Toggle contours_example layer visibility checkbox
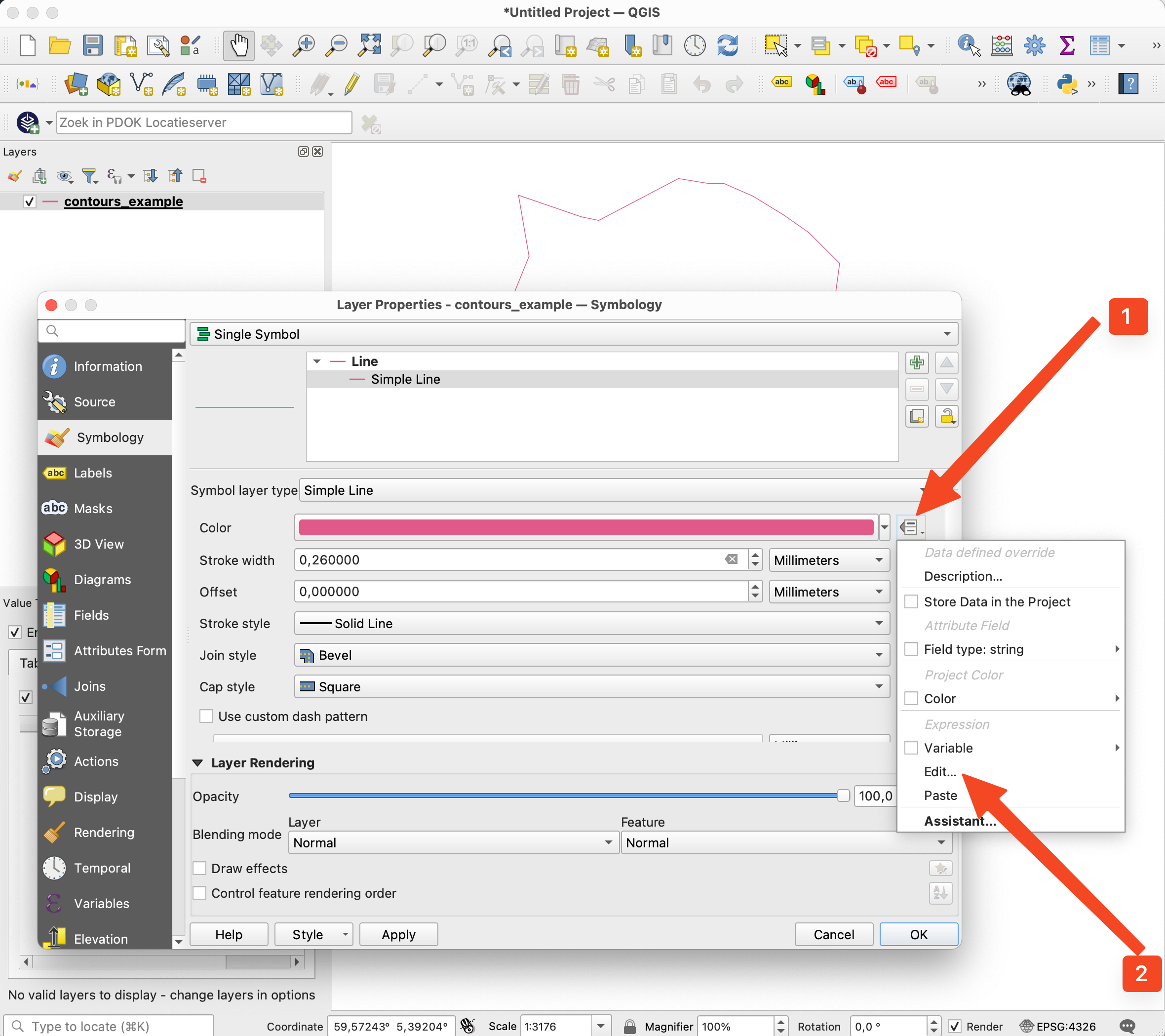Viewport: 1165px width, 1036px height. [x=30, y=202]
